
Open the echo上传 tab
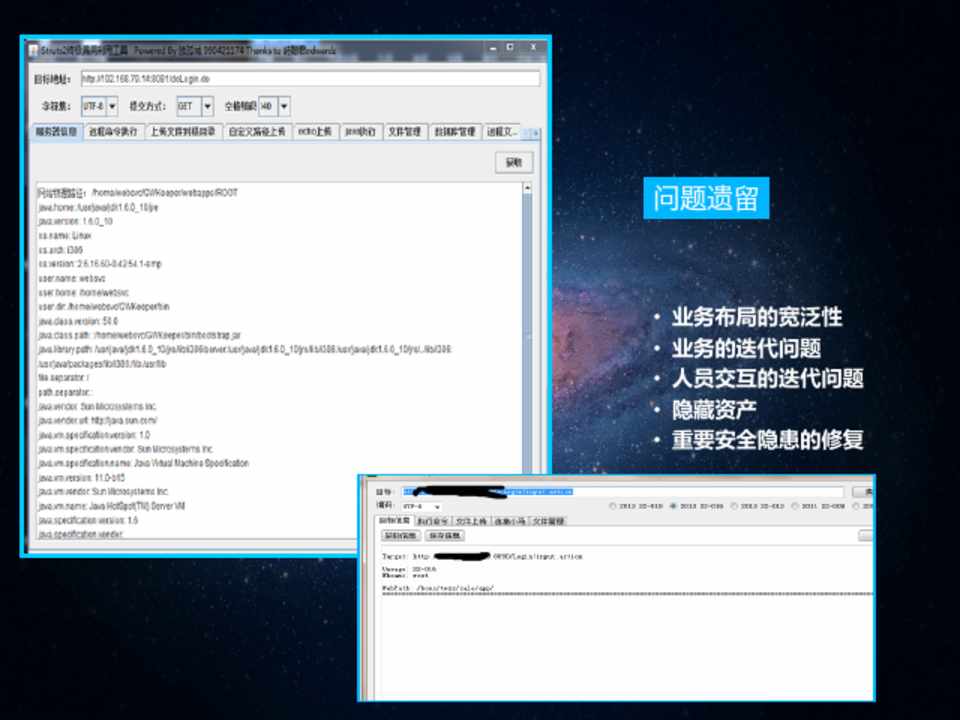(x=314, y=132)
